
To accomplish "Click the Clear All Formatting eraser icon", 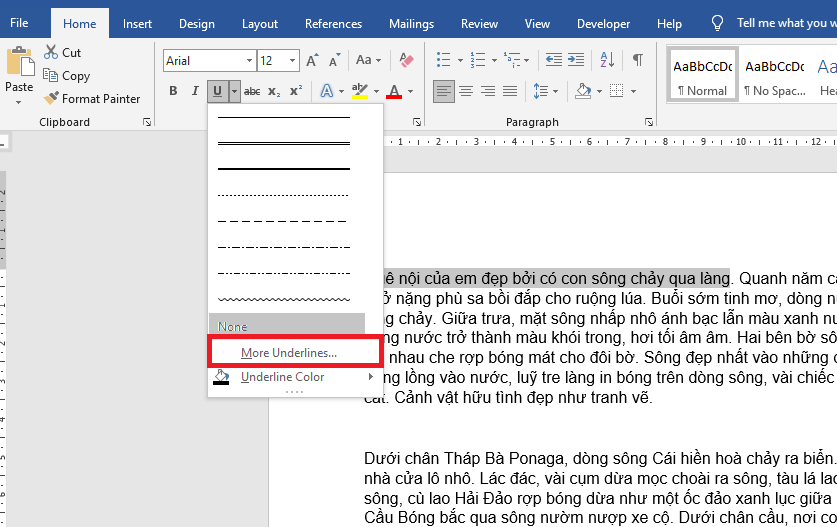I will (405, 61).
